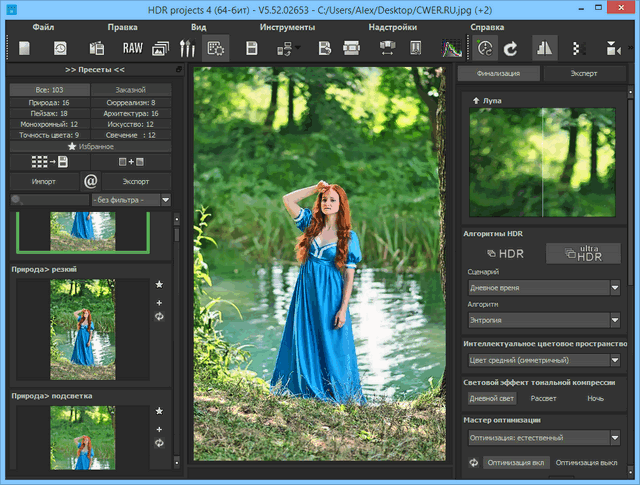This screenshot has height=485, width=640.
Task: Open the Сценарий 'Дневное время' dropdown
Action: click(544, 288)
